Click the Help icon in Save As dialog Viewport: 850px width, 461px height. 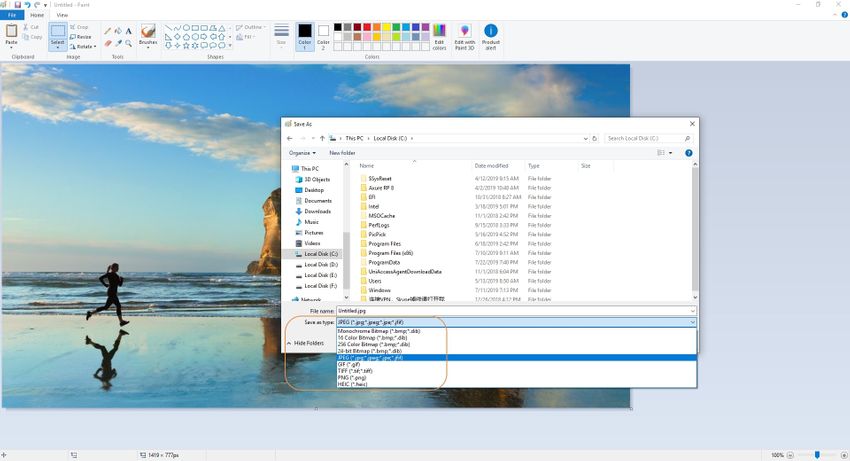click(x=689, y=153)
